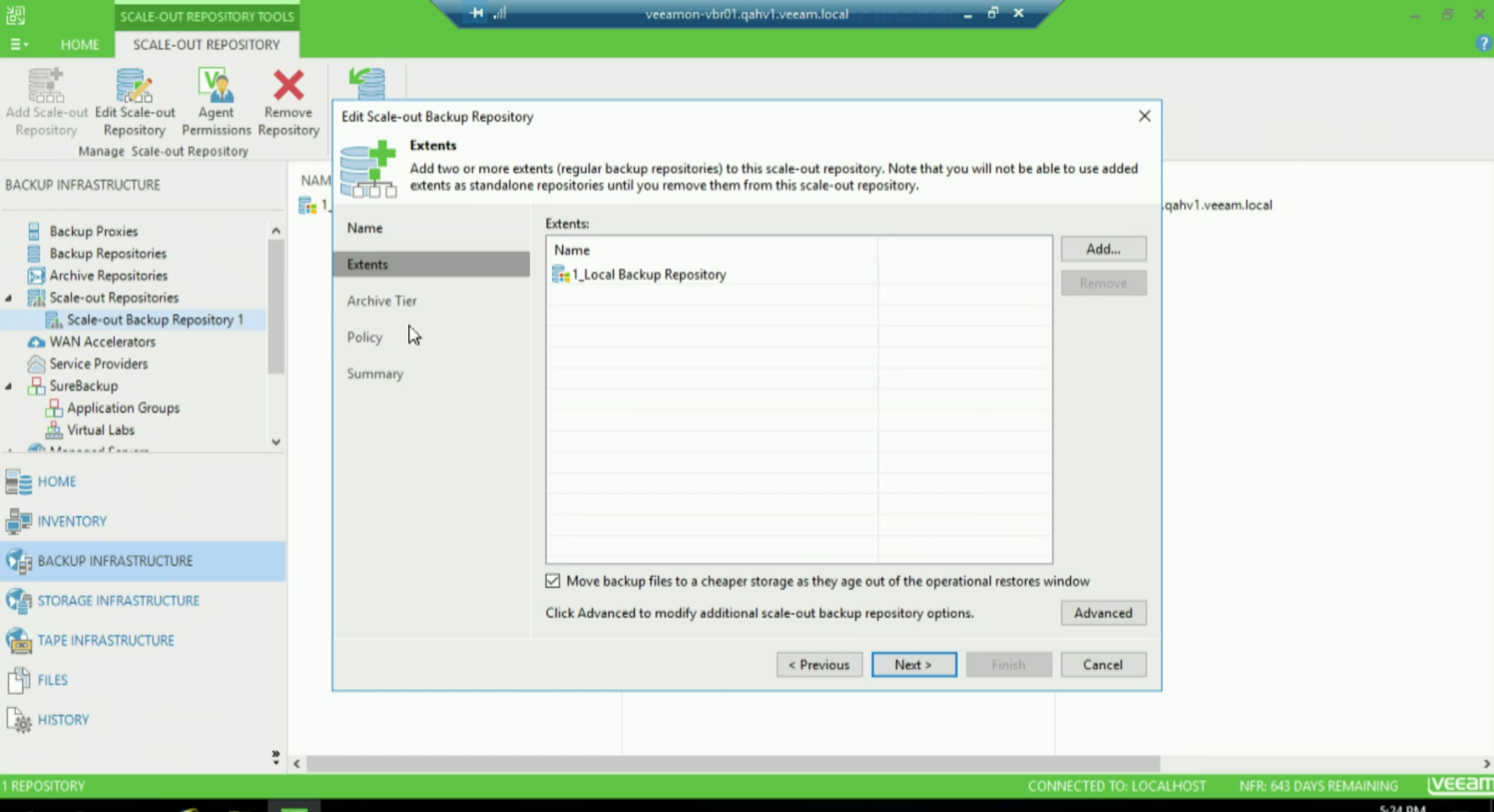
Task: Click the disabled Finish button
Action: [1008, 665]
